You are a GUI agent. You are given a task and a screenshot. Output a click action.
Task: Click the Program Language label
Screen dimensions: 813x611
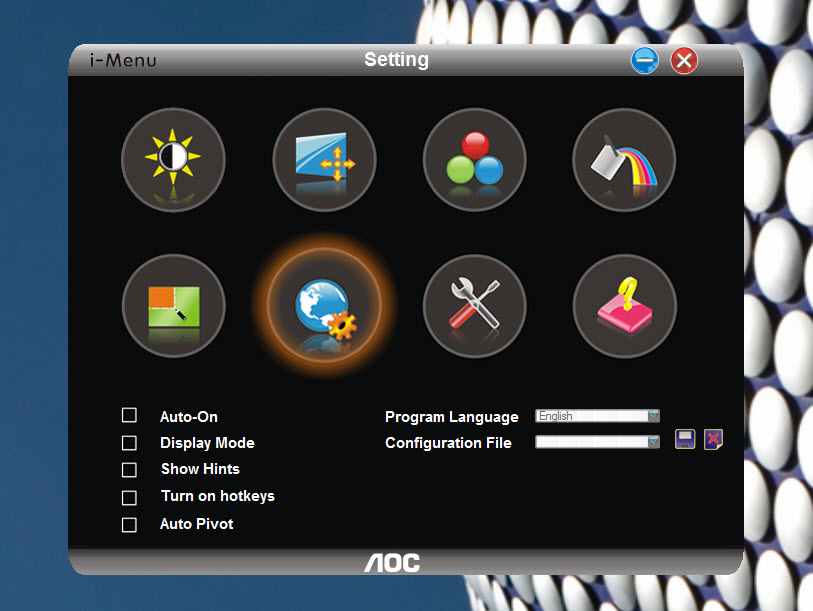pyautogui.click(x=452, y=417)
